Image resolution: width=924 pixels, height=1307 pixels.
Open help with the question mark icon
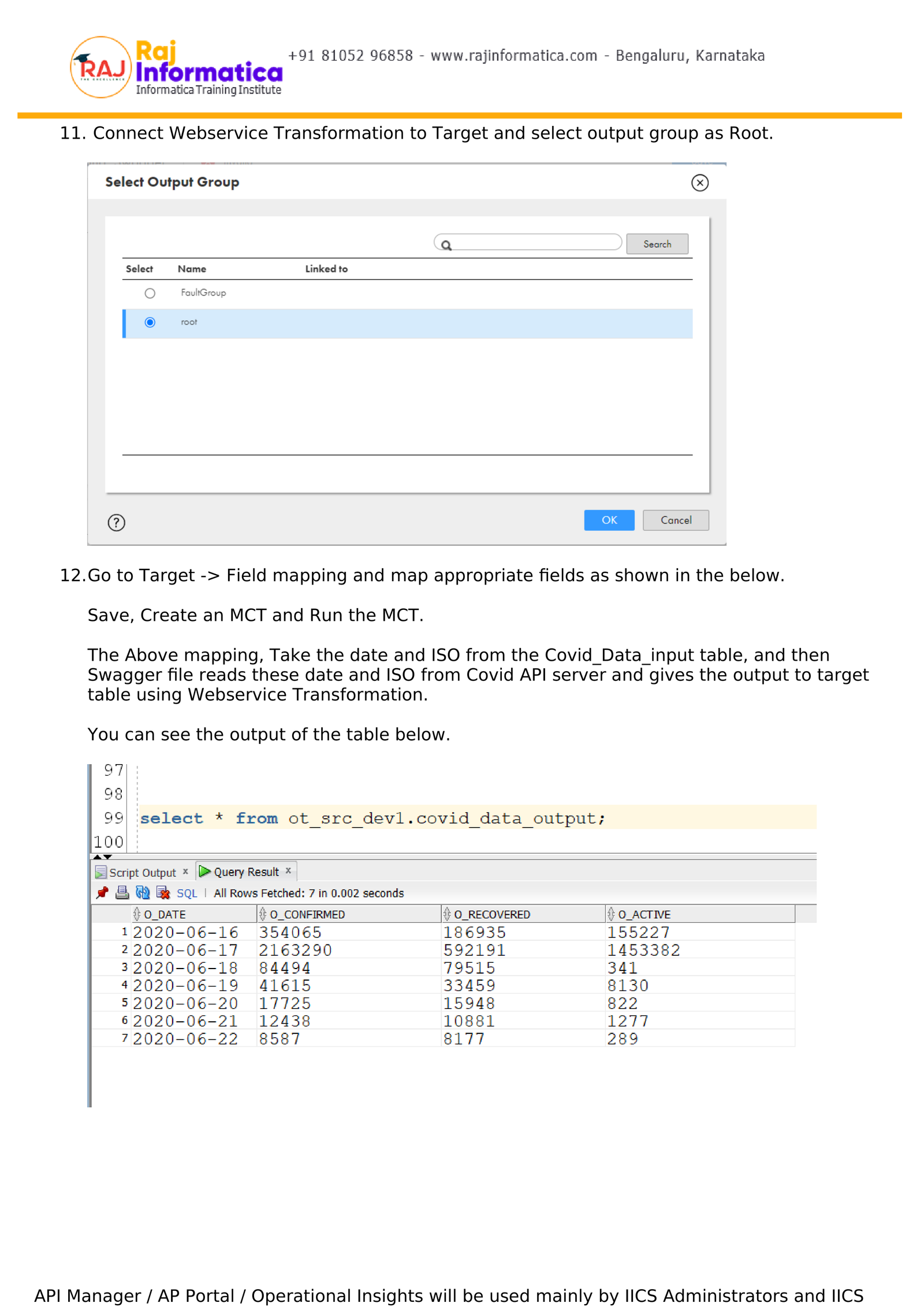coord(117,523)
